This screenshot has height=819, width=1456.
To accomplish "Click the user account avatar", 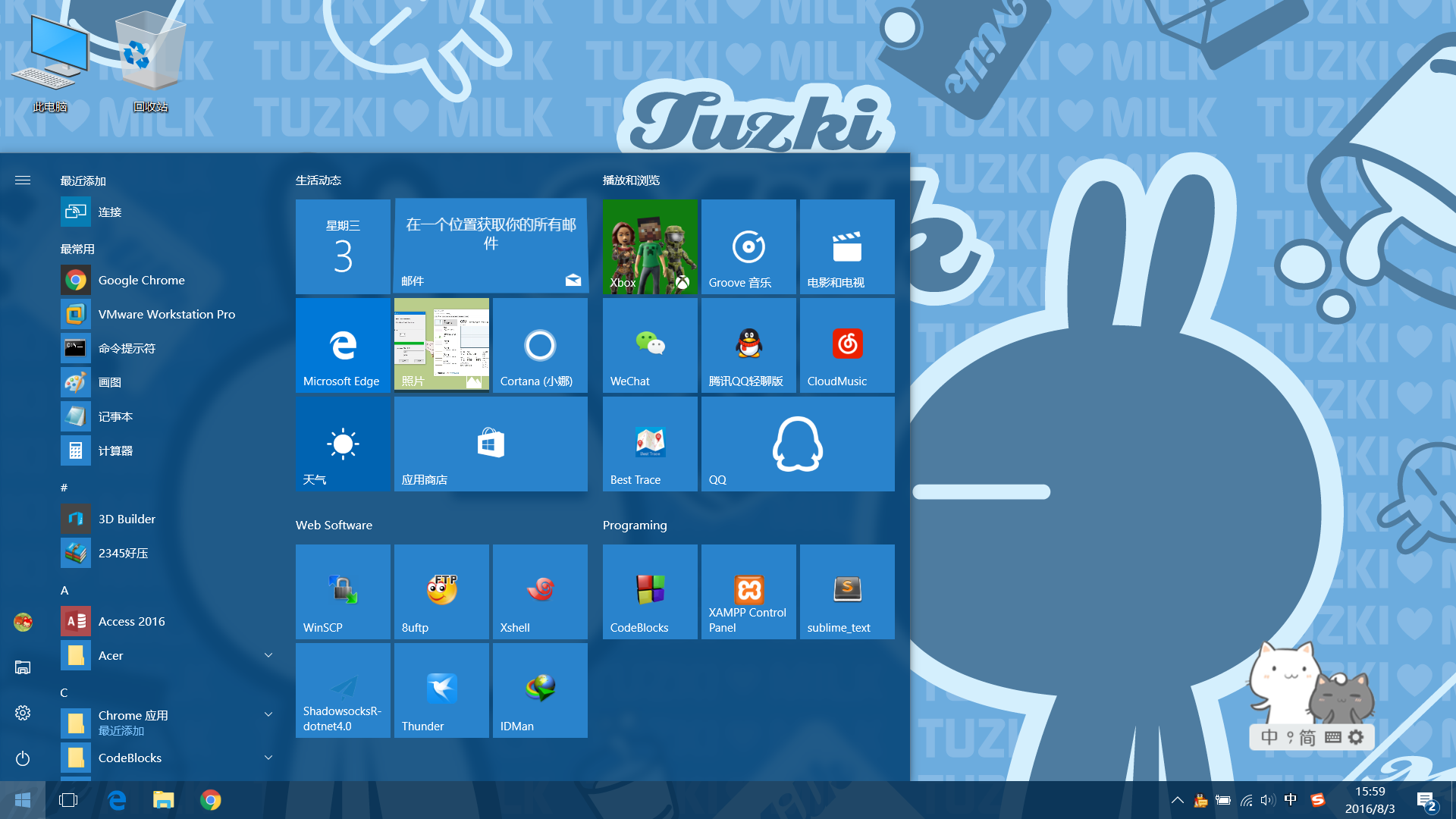I will pos(23,623).
